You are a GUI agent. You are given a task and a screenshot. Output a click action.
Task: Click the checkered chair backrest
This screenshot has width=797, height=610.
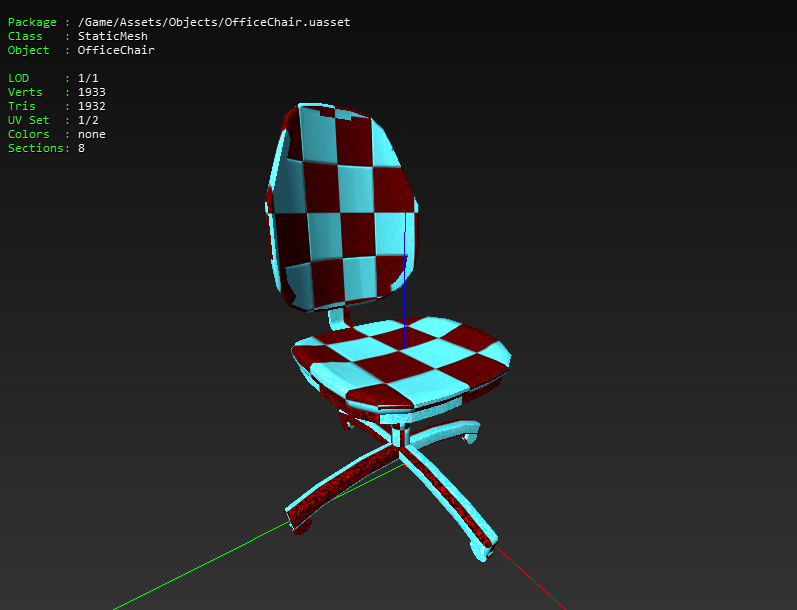[341, 207]
